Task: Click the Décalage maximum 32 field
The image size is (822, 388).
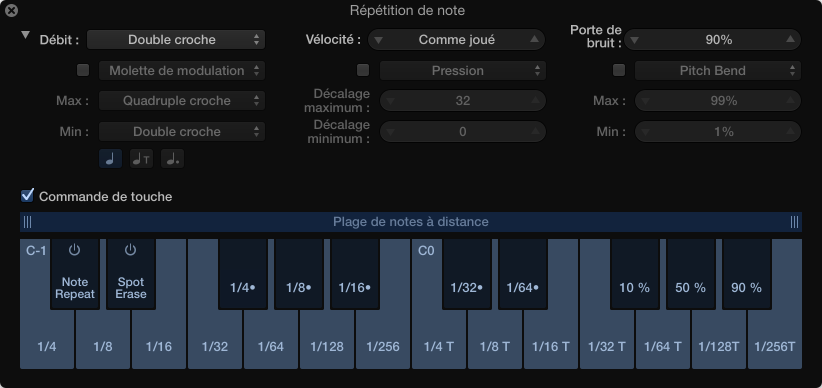Action: pos(463,101)
